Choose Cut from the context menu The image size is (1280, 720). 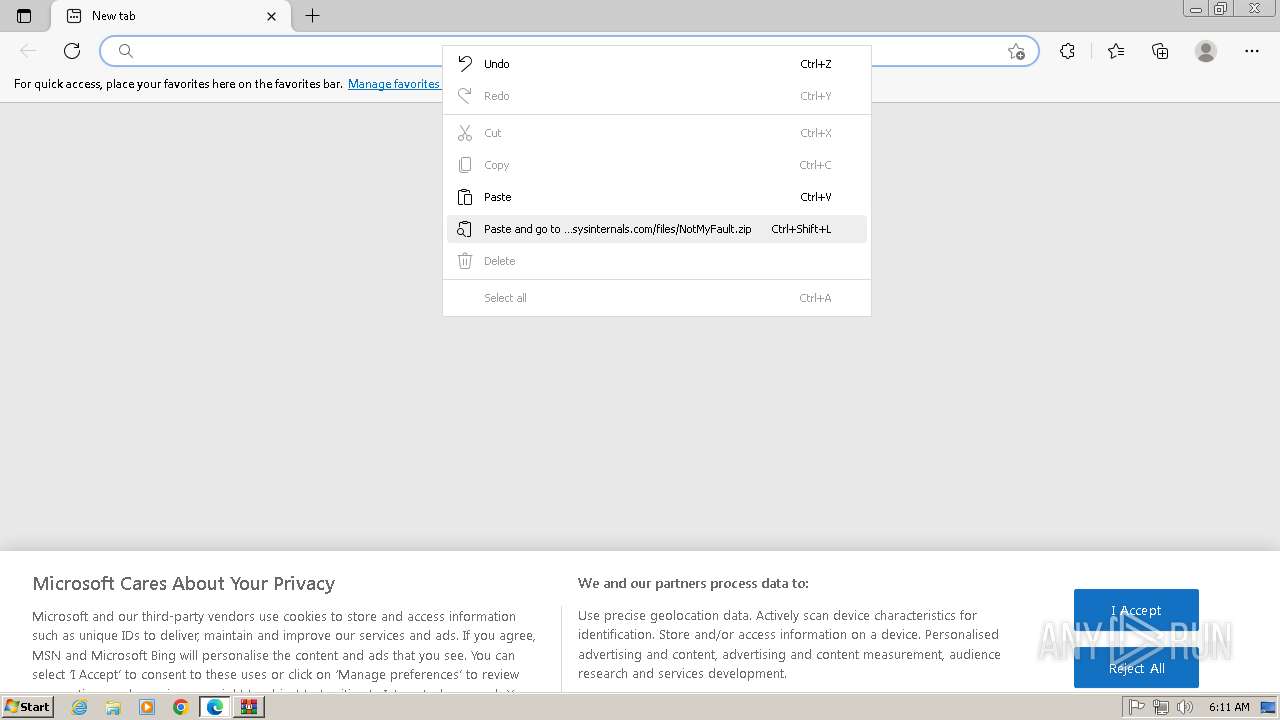pos(657,133)
